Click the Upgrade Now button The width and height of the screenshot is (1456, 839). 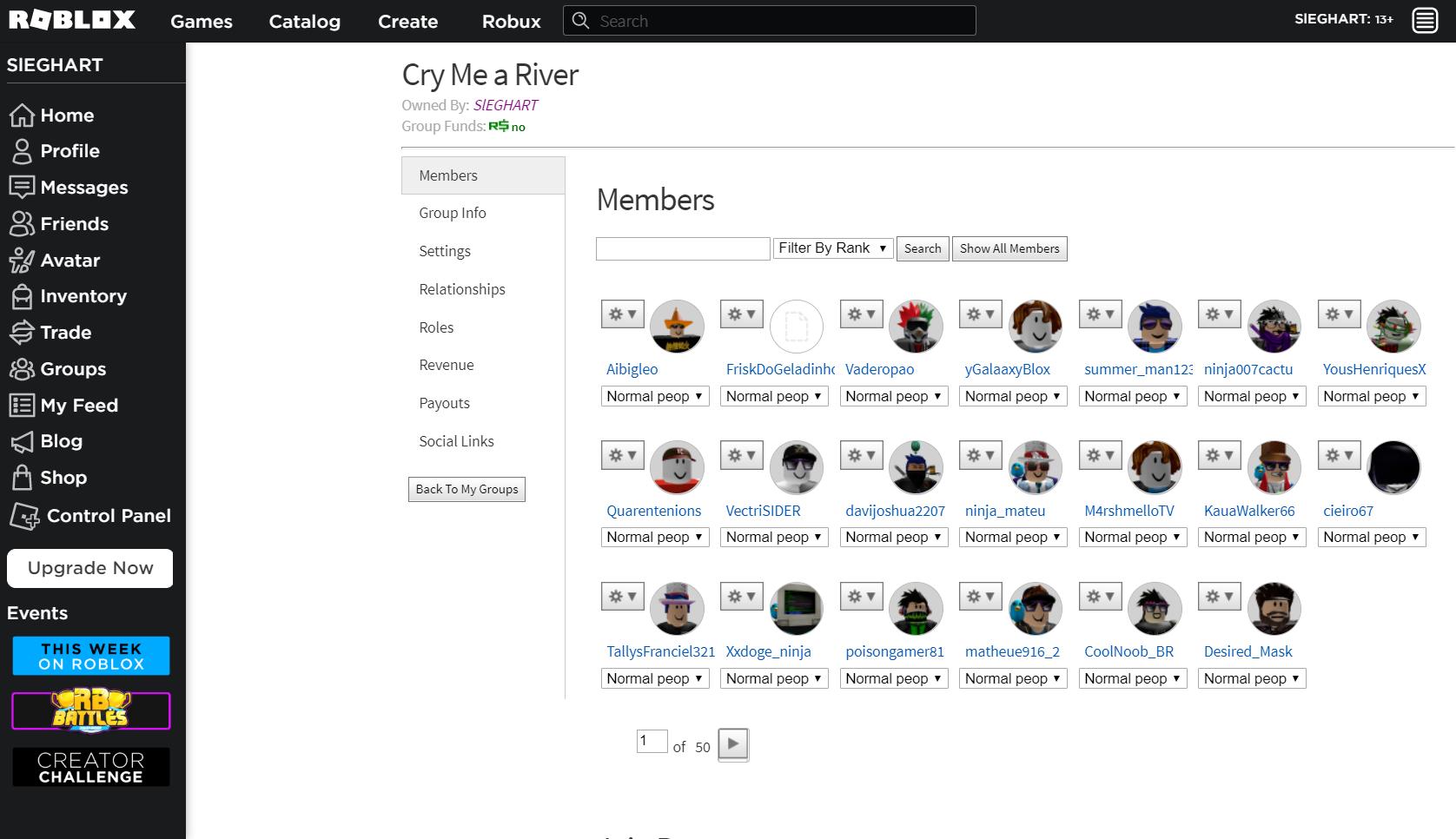(90, 568)
